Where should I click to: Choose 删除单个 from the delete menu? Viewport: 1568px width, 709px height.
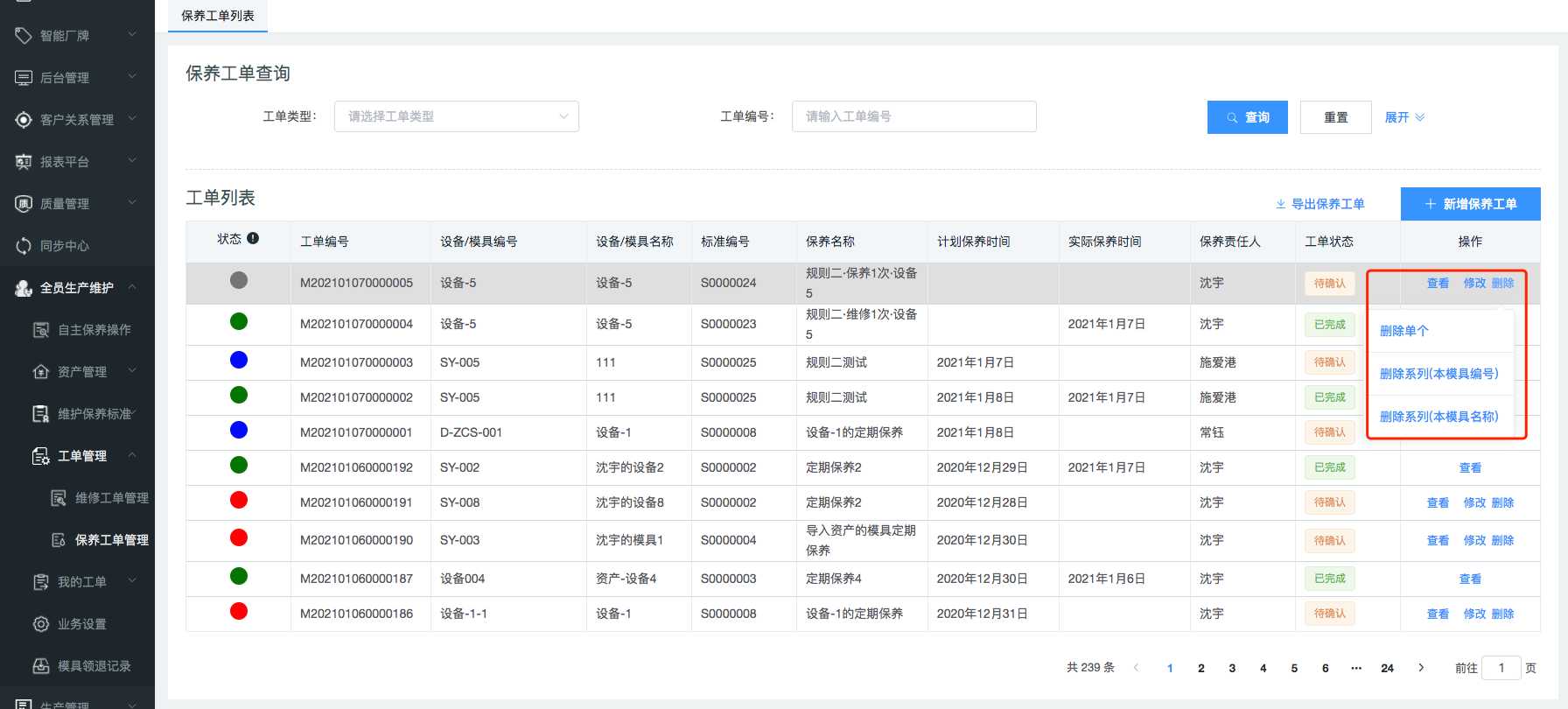[1404, 331]
